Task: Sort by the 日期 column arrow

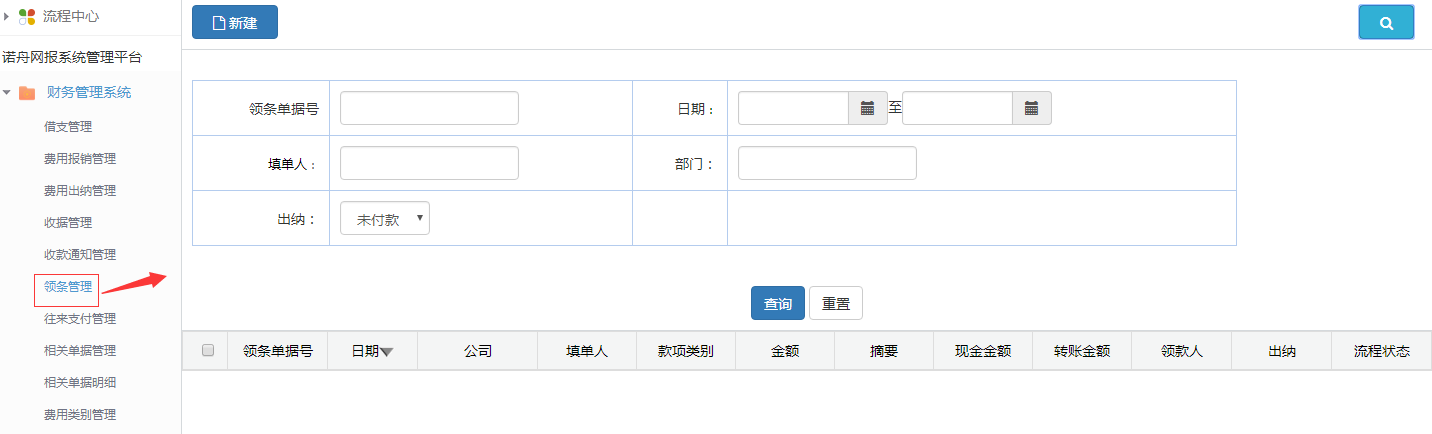Action: tap(386, 352)
